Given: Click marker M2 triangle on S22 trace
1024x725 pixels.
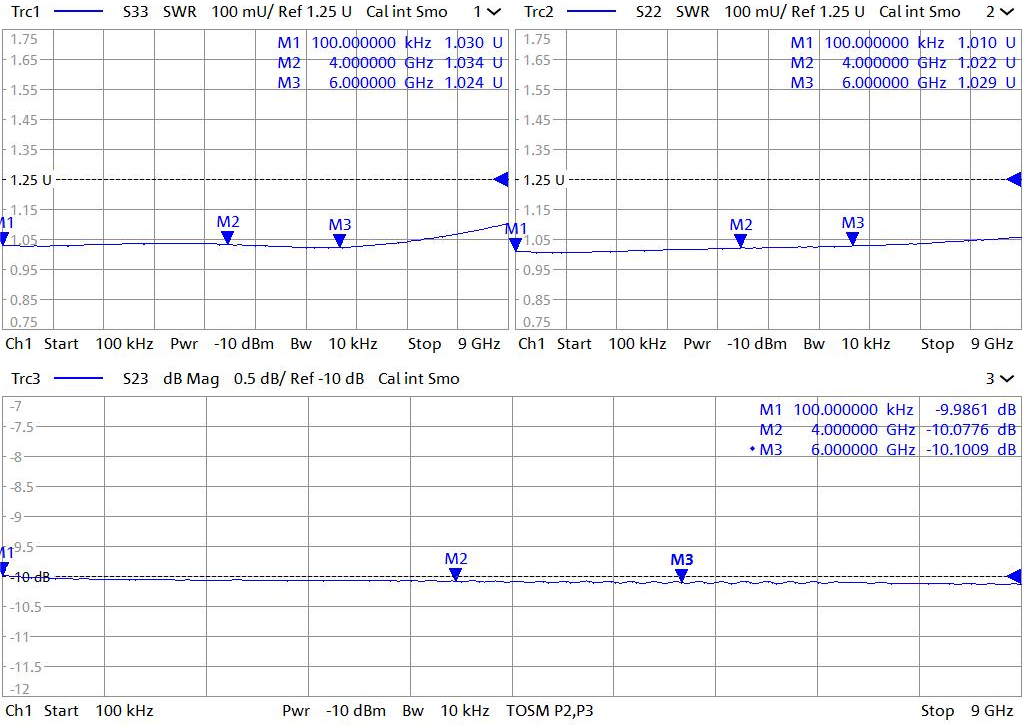Looking at the screenshot, I should point(740,240).
